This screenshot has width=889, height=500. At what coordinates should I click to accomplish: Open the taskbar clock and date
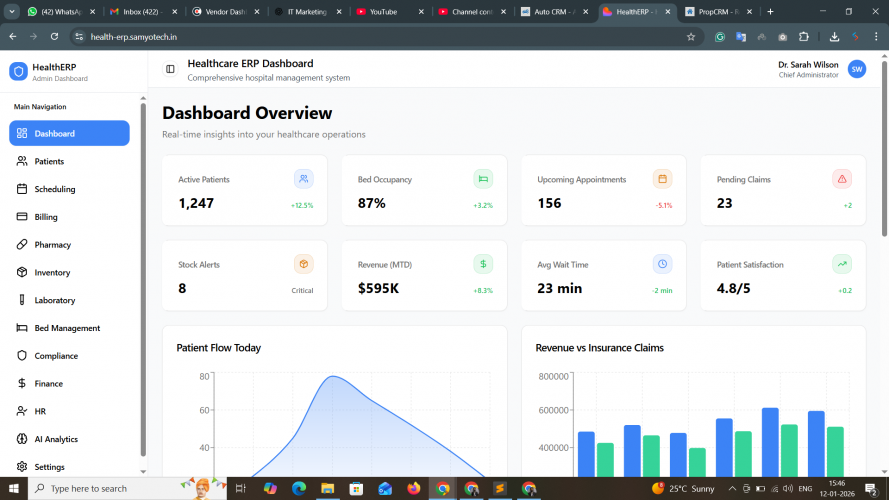[837, 488]
